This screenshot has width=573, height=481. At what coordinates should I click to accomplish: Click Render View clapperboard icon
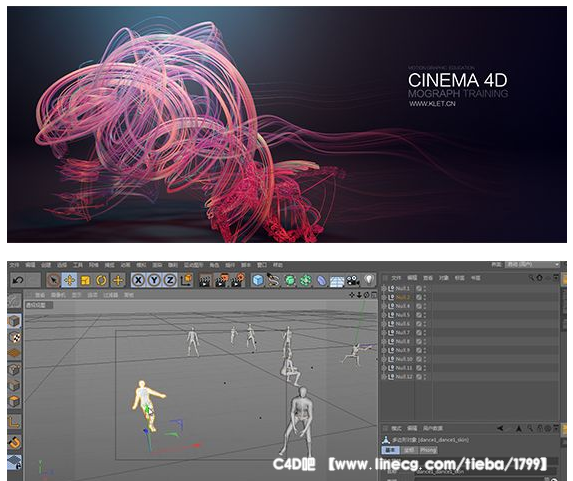[x=205, y=280]
